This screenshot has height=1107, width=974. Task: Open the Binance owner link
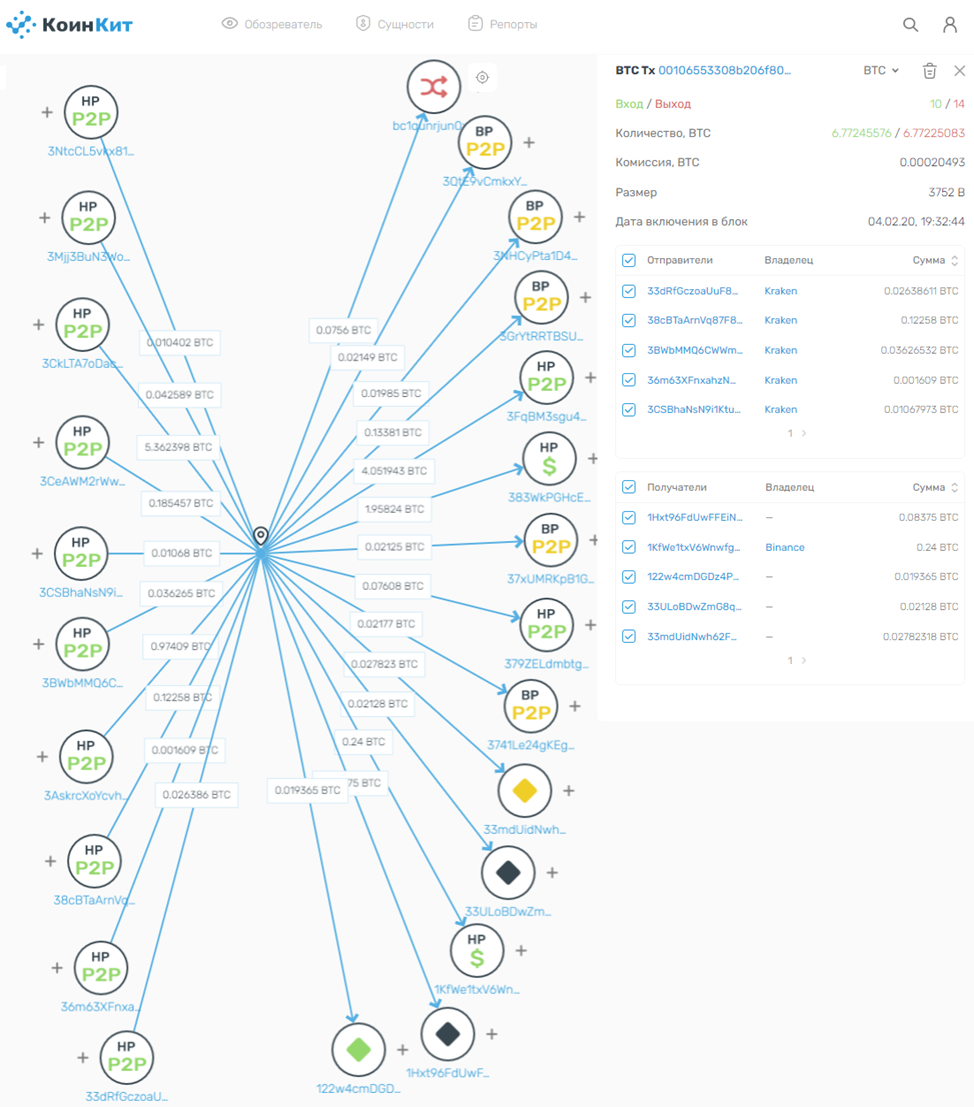(784, 547)
